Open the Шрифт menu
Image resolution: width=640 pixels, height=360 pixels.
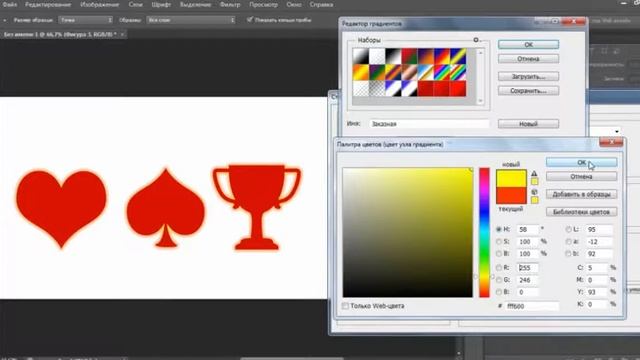point(161,4)
